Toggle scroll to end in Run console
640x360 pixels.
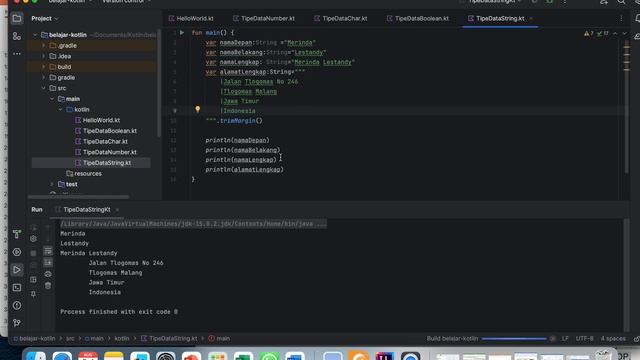click(48, 262)
